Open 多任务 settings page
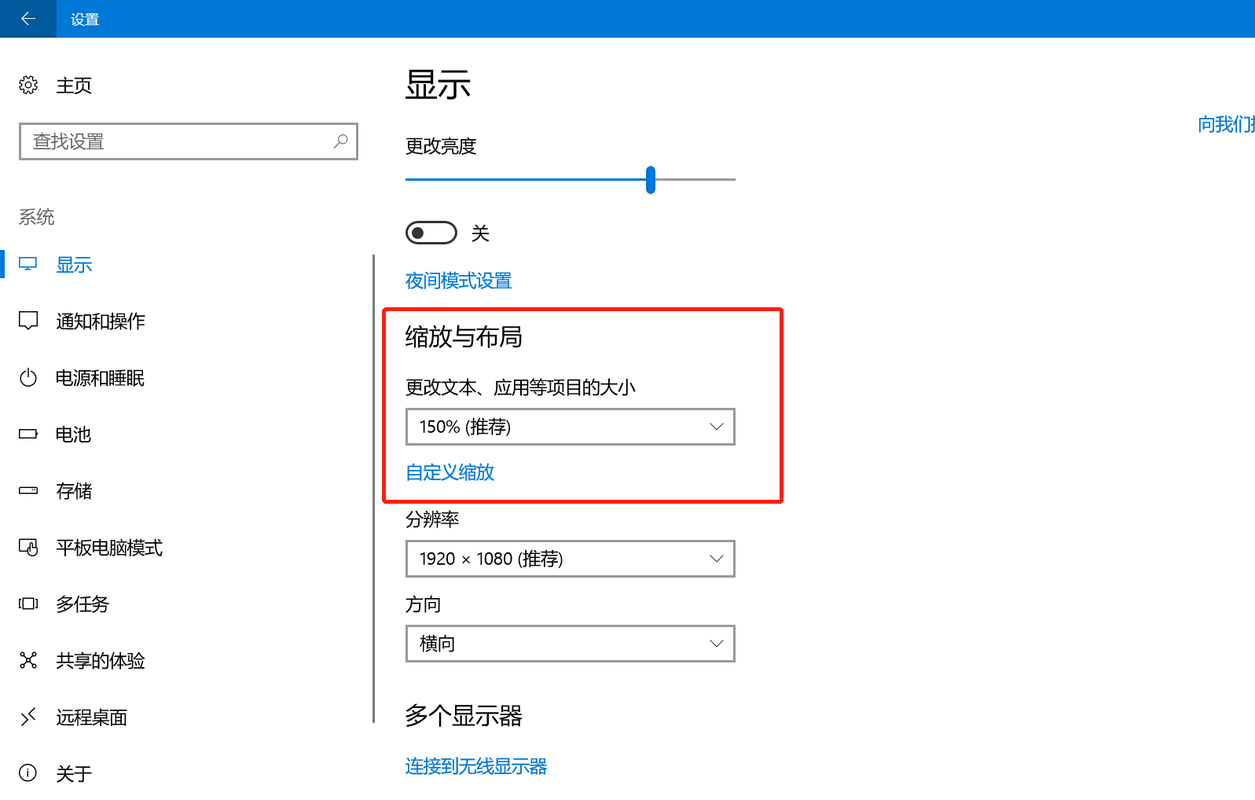The width and height of the screenshot is (1255, 800). (83, 604)
